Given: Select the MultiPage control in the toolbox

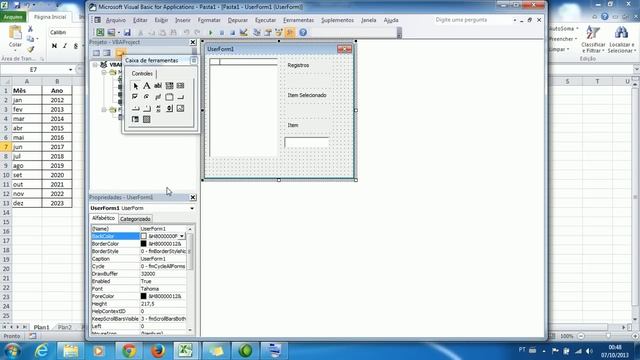Looking at the screenshot, I should point(147,109).
